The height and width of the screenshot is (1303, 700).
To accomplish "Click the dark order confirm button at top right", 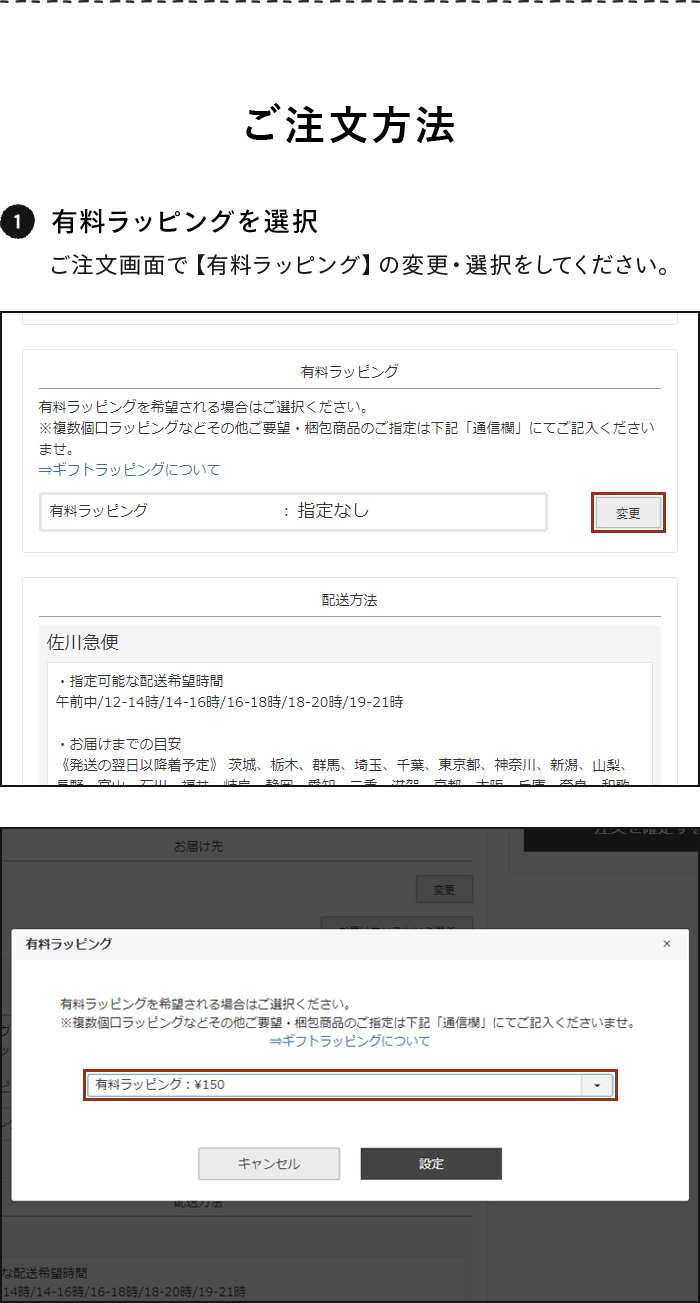I will [x=611, y=839].
